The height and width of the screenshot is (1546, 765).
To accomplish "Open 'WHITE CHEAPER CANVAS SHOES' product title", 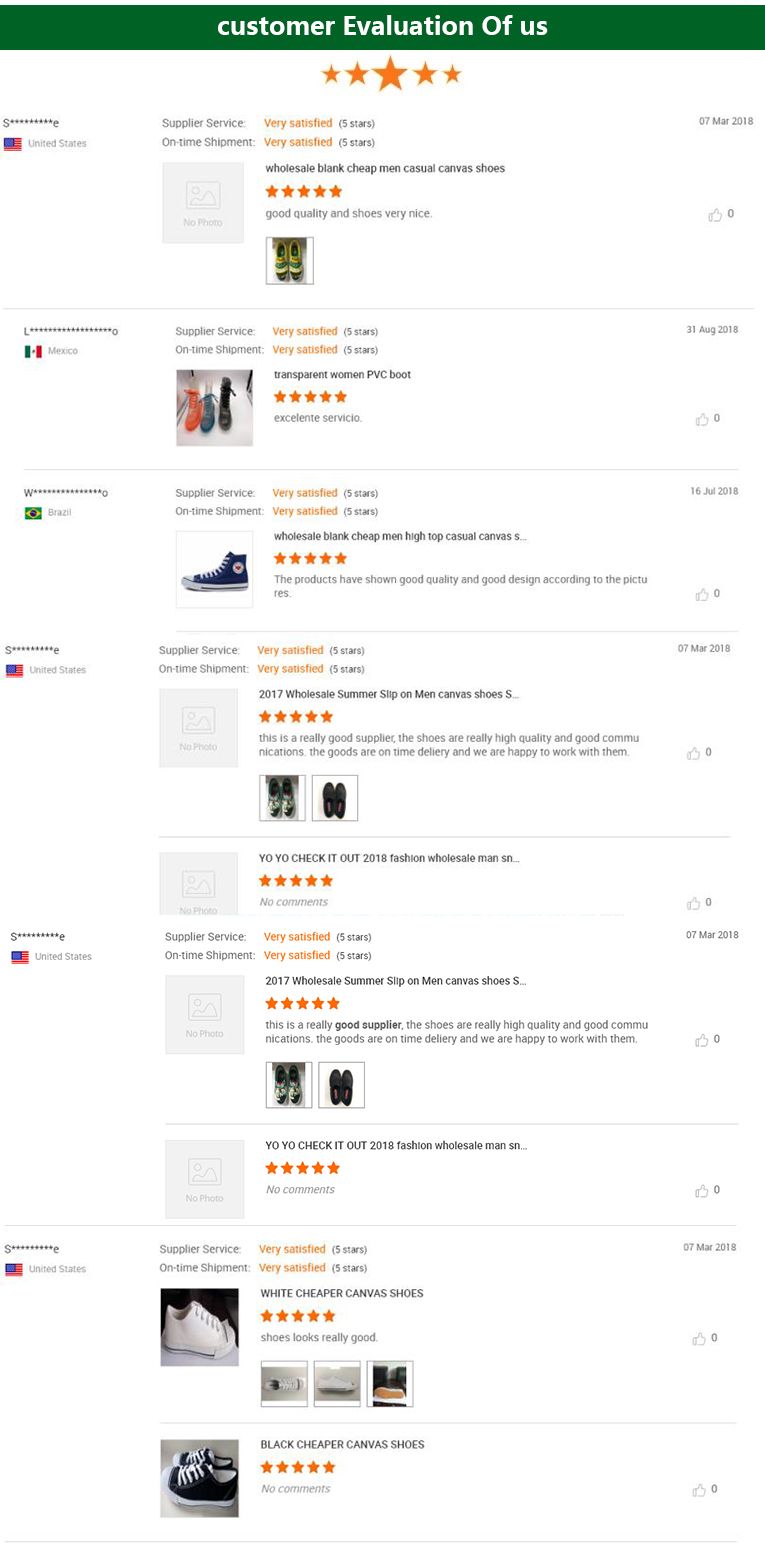I will (x=342, y=1294).
